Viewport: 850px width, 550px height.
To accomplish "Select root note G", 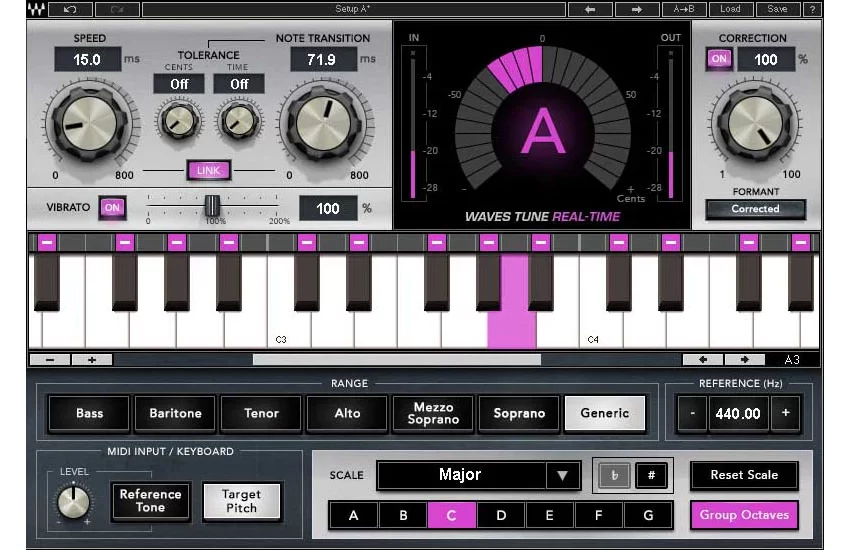I will click(x=648, y=515).
